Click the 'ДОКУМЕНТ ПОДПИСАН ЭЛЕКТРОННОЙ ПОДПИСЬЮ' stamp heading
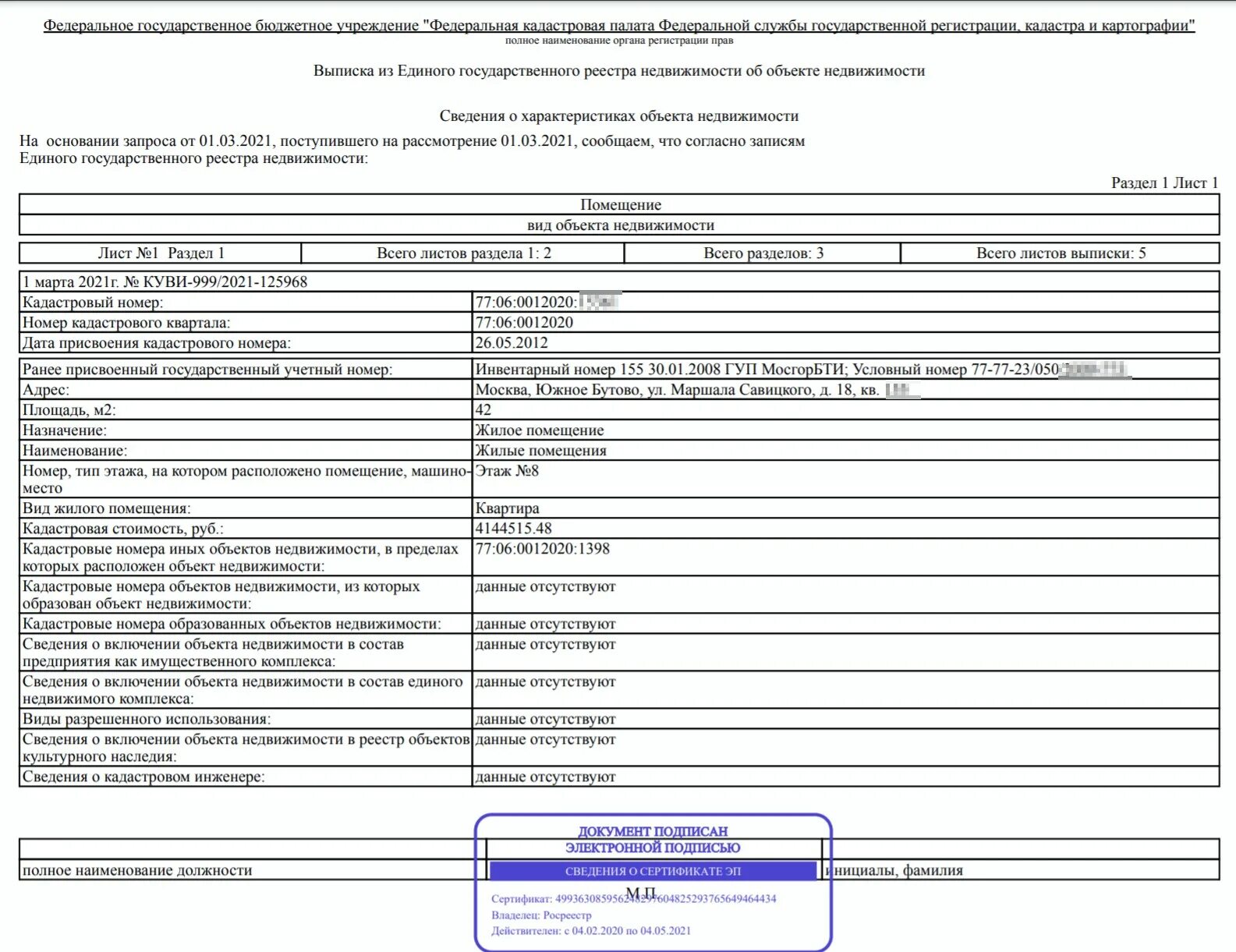The height and width of the screenshot is (952, 1236). 653,840
